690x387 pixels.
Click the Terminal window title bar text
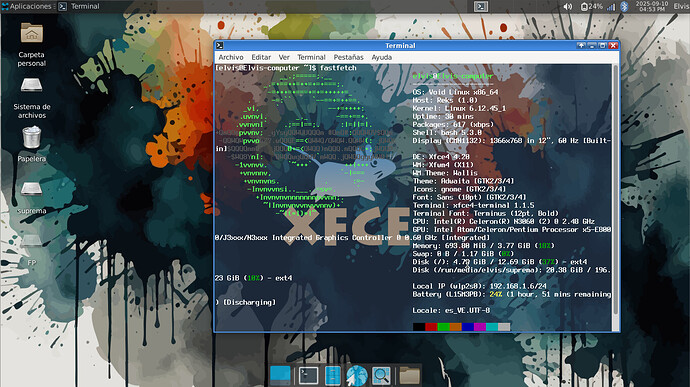click(x=400, y=45)
